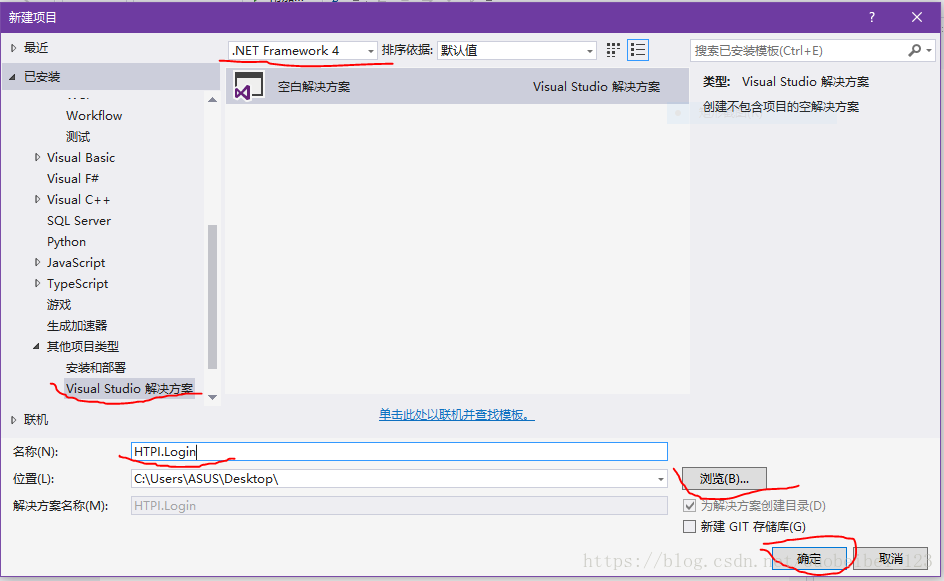Open the .NET Framework 4 version dropdown
Screen dimensions: 944x581
point(303,51)
